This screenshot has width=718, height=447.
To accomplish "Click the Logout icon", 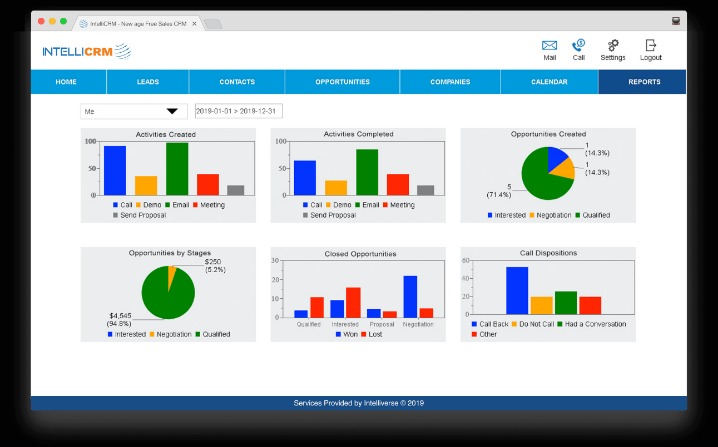I will click(650, 46).
